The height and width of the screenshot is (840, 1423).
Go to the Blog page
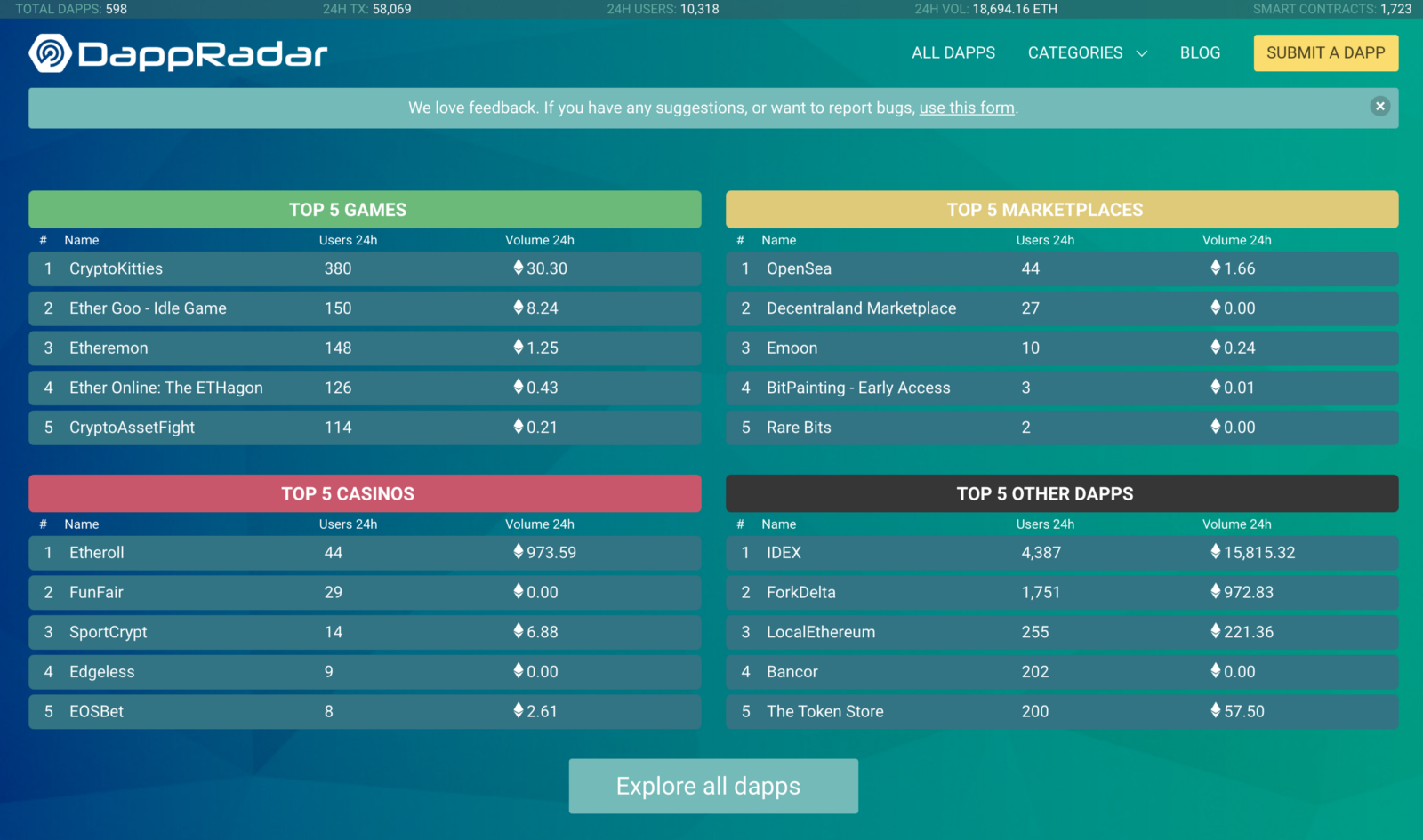[1200, 53]
